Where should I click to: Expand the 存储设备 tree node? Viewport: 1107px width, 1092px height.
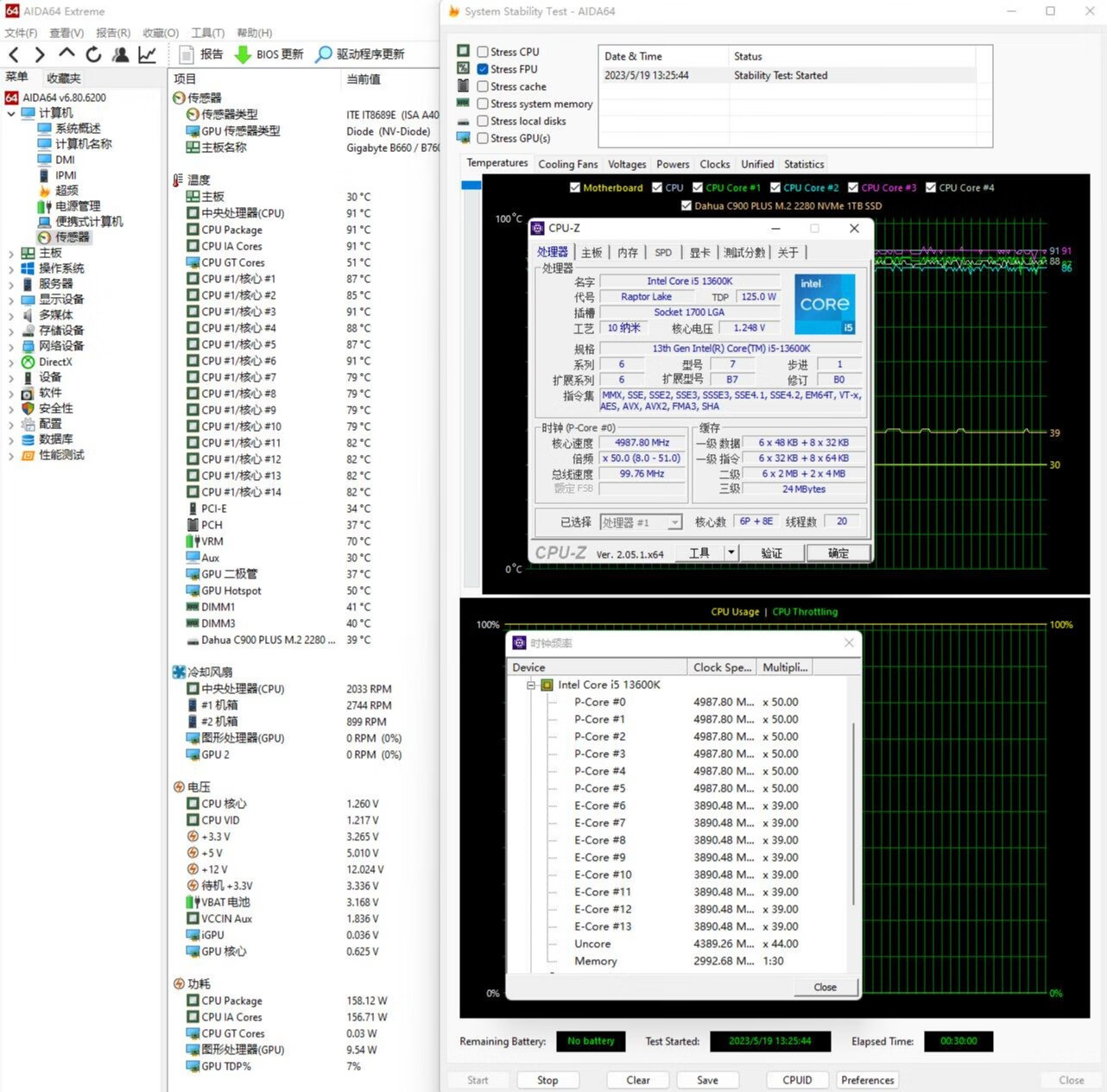point(10,331)
